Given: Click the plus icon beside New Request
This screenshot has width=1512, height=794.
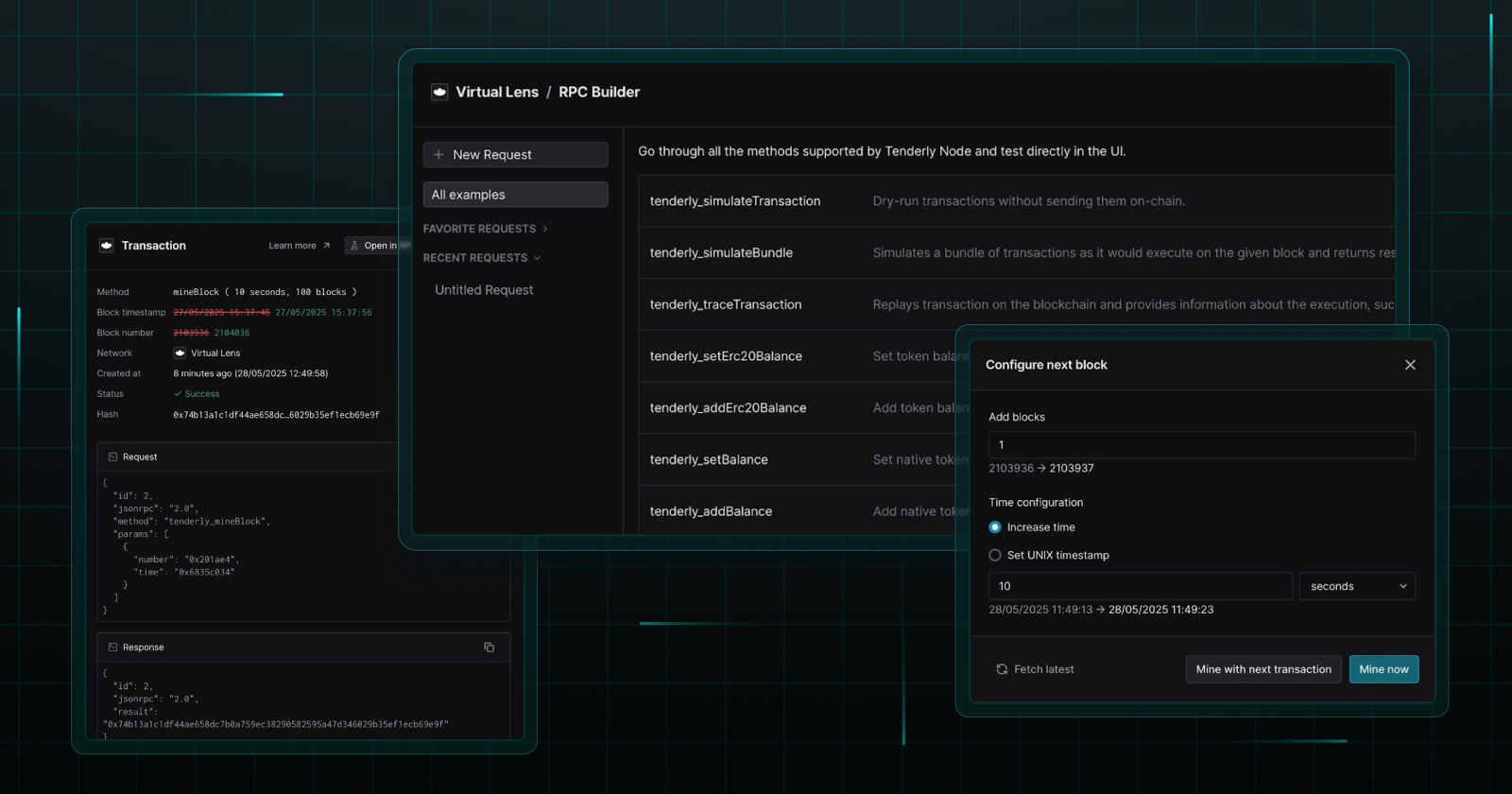Looking at the screenshot, I should 438,155.
